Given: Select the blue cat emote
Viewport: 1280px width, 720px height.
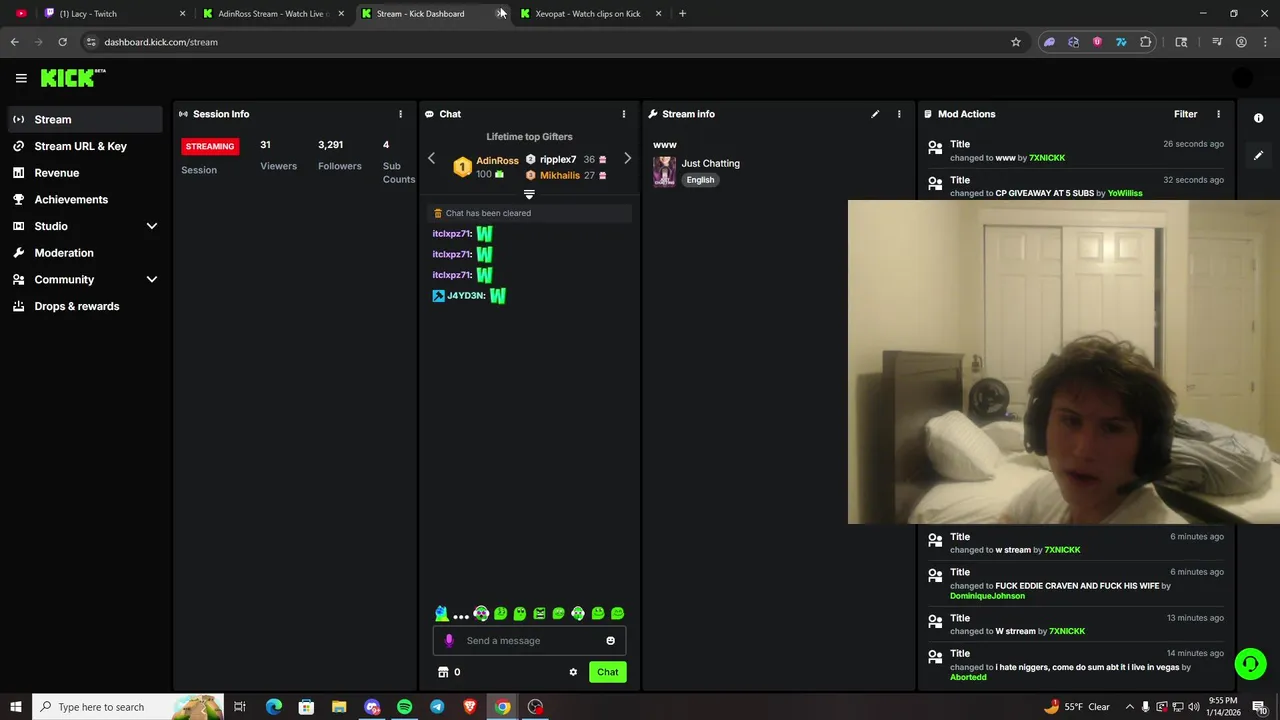Looking at the screenshot, I should [x=441, y=613].
